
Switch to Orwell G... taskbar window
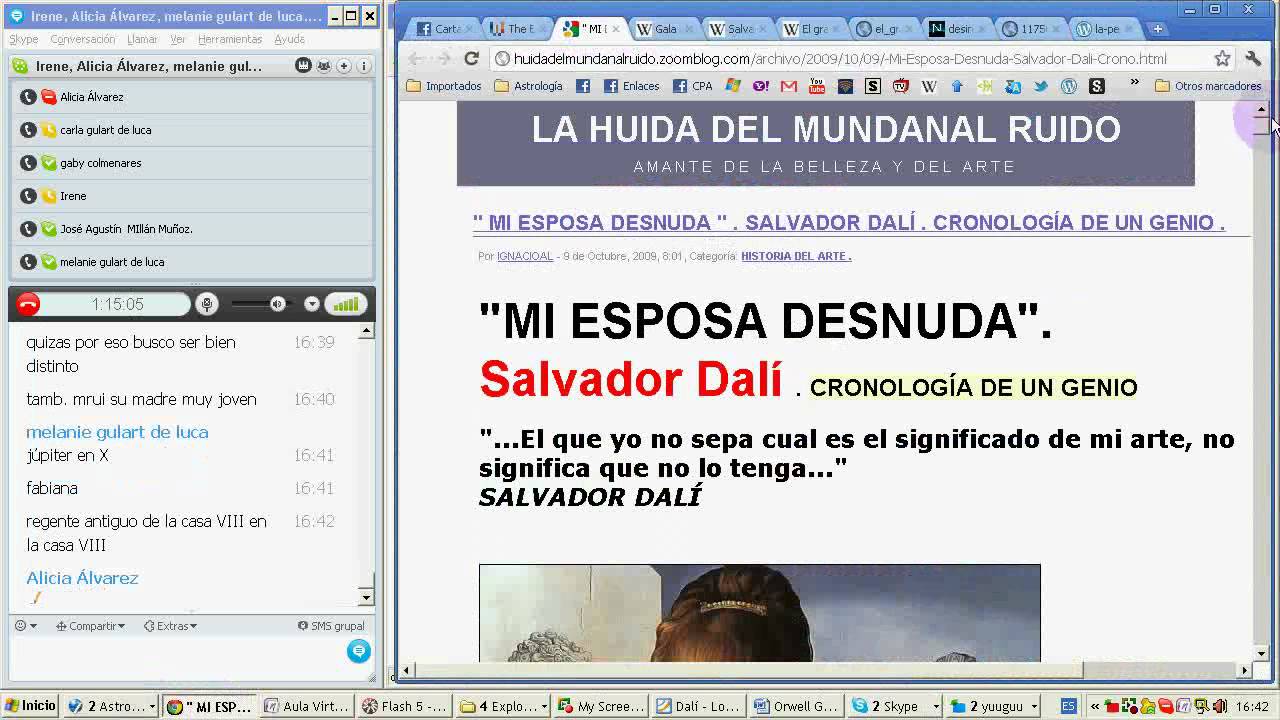point(796,706)
